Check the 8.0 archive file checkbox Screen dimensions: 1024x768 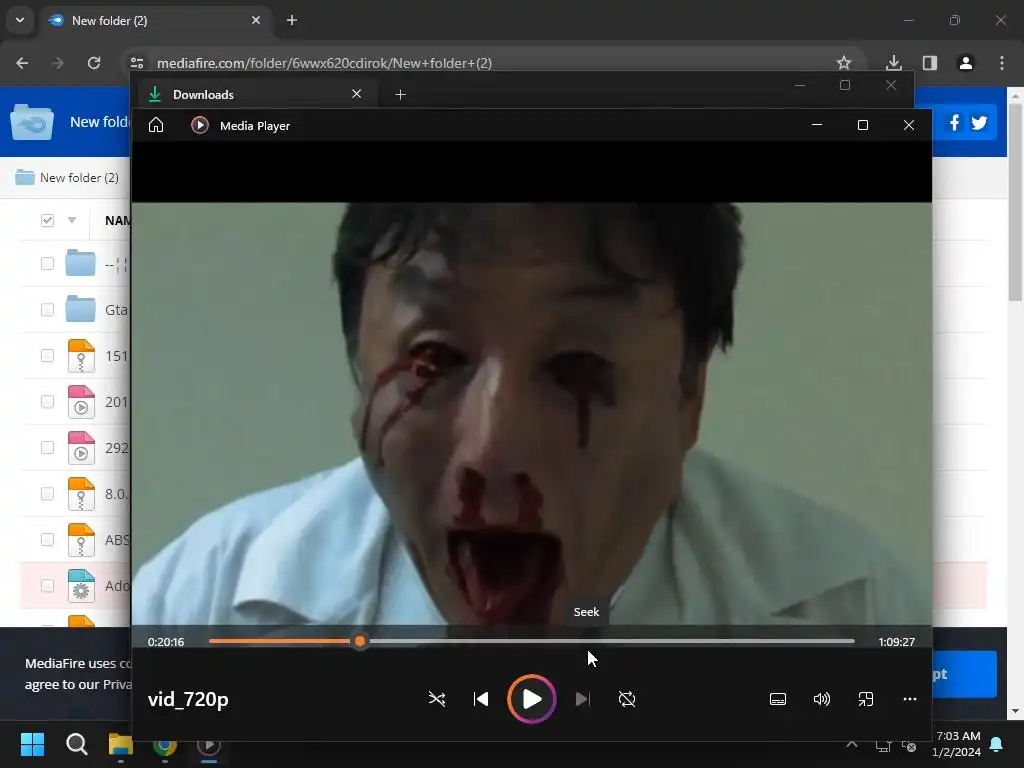tap(47, 494)
